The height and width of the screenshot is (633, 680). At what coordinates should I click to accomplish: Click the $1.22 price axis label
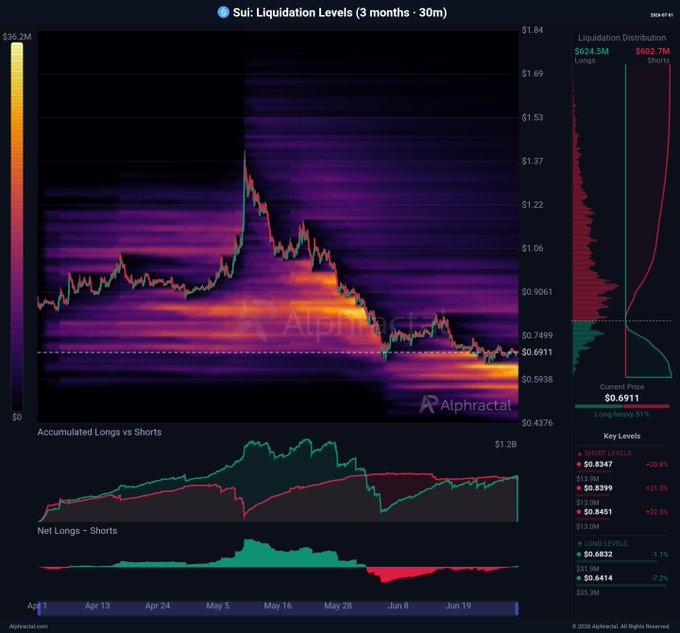point(532,205)
